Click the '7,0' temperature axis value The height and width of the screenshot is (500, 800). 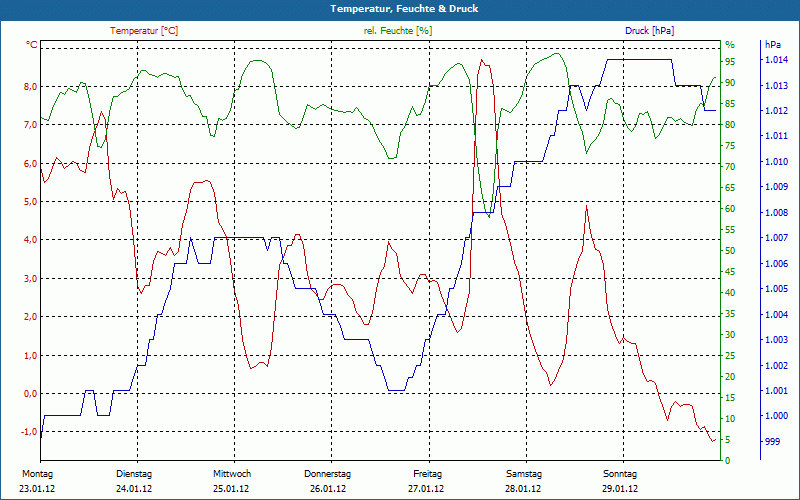31,125
